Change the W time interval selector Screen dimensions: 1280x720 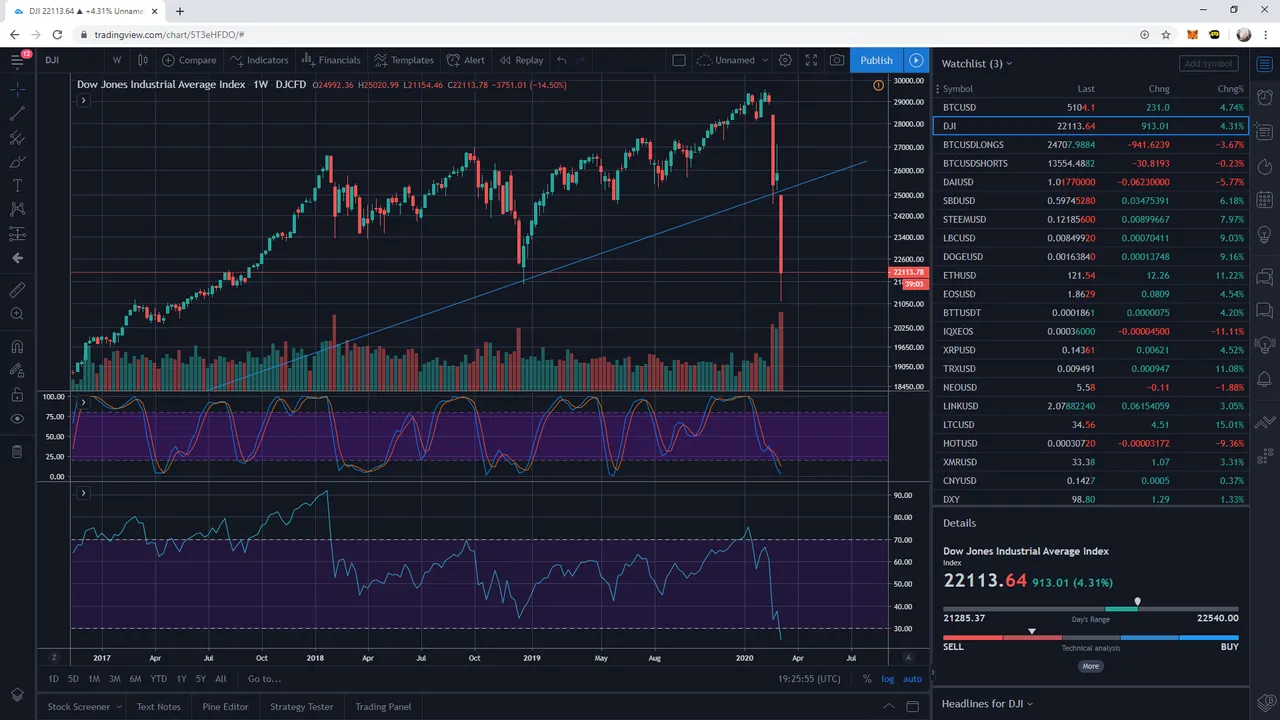[117, 60]
